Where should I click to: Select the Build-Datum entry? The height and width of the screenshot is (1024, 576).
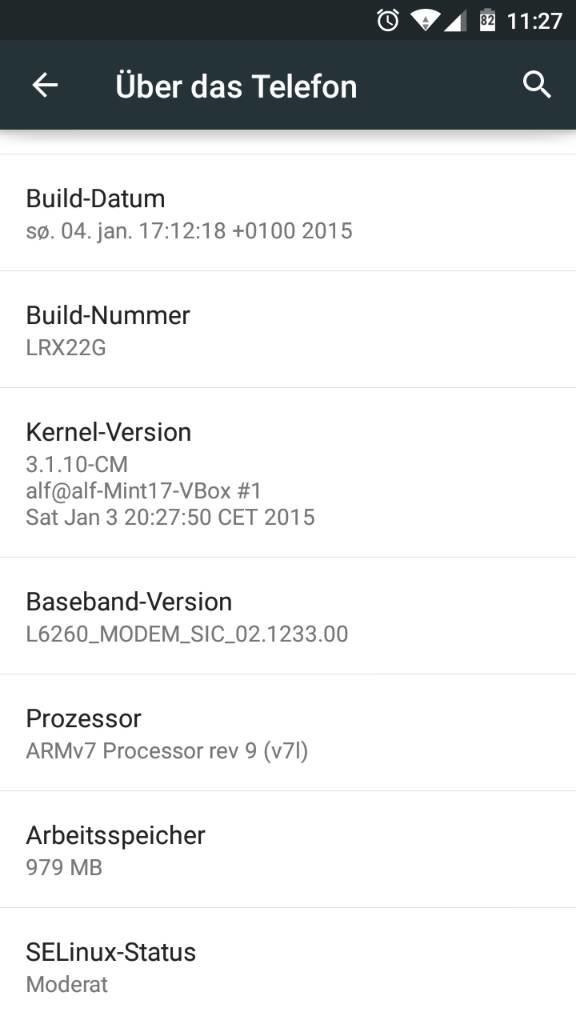click(x=288, y=213)
